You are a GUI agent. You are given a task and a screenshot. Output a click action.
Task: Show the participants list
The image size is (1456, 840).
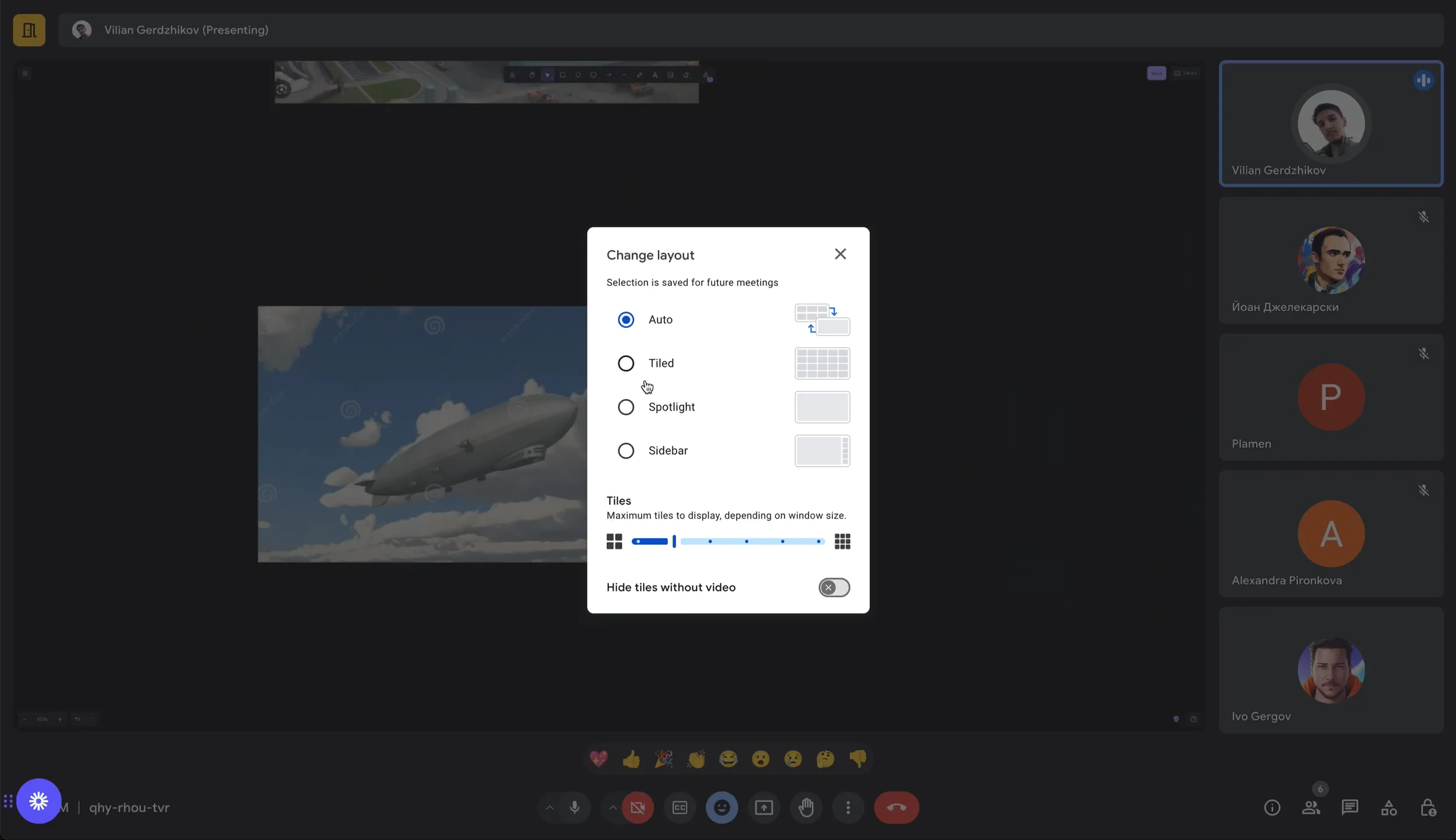click(1311, 807)
